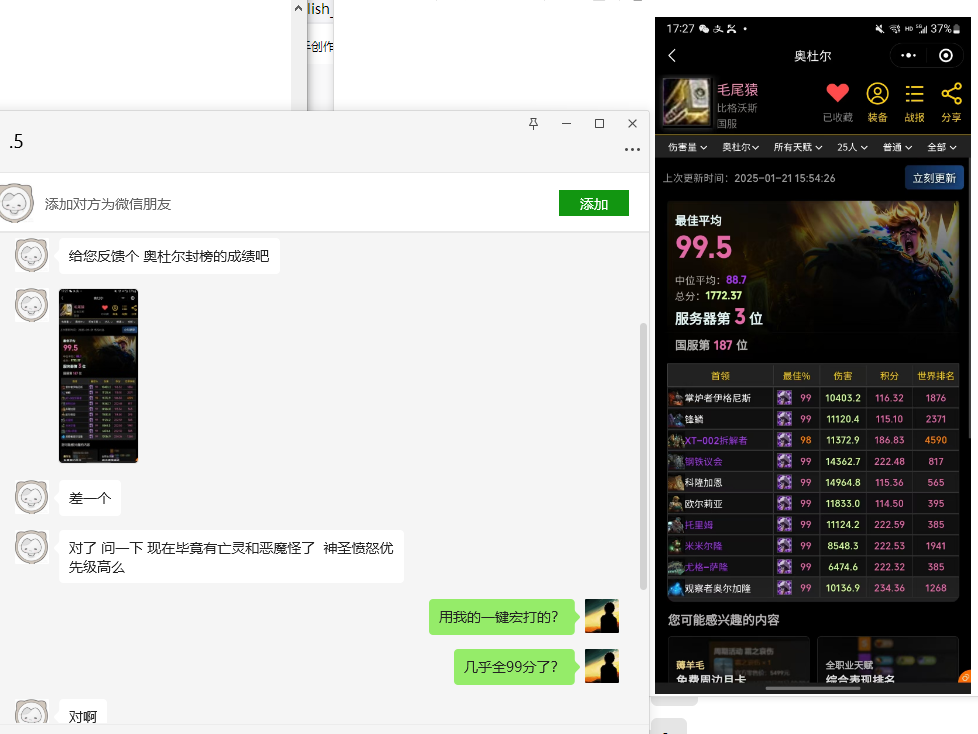Tap the 分享 share icon

point(951,102)
